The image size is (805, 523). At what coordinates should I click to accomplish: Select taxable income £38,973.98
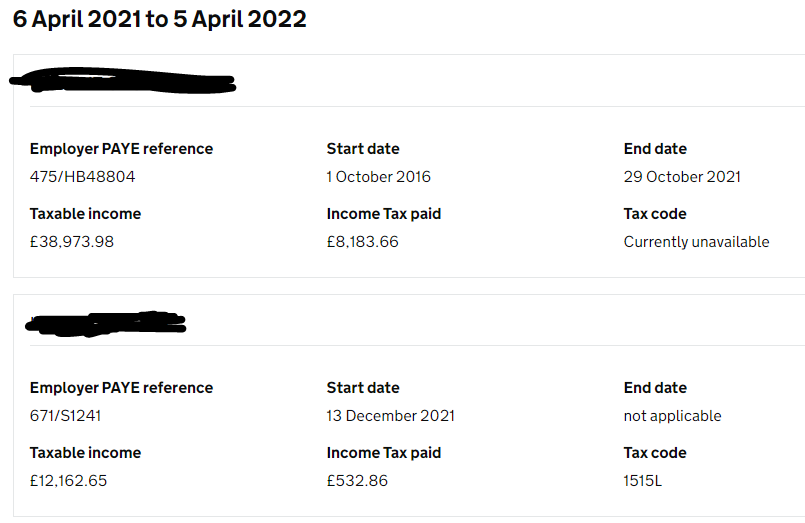72,242
